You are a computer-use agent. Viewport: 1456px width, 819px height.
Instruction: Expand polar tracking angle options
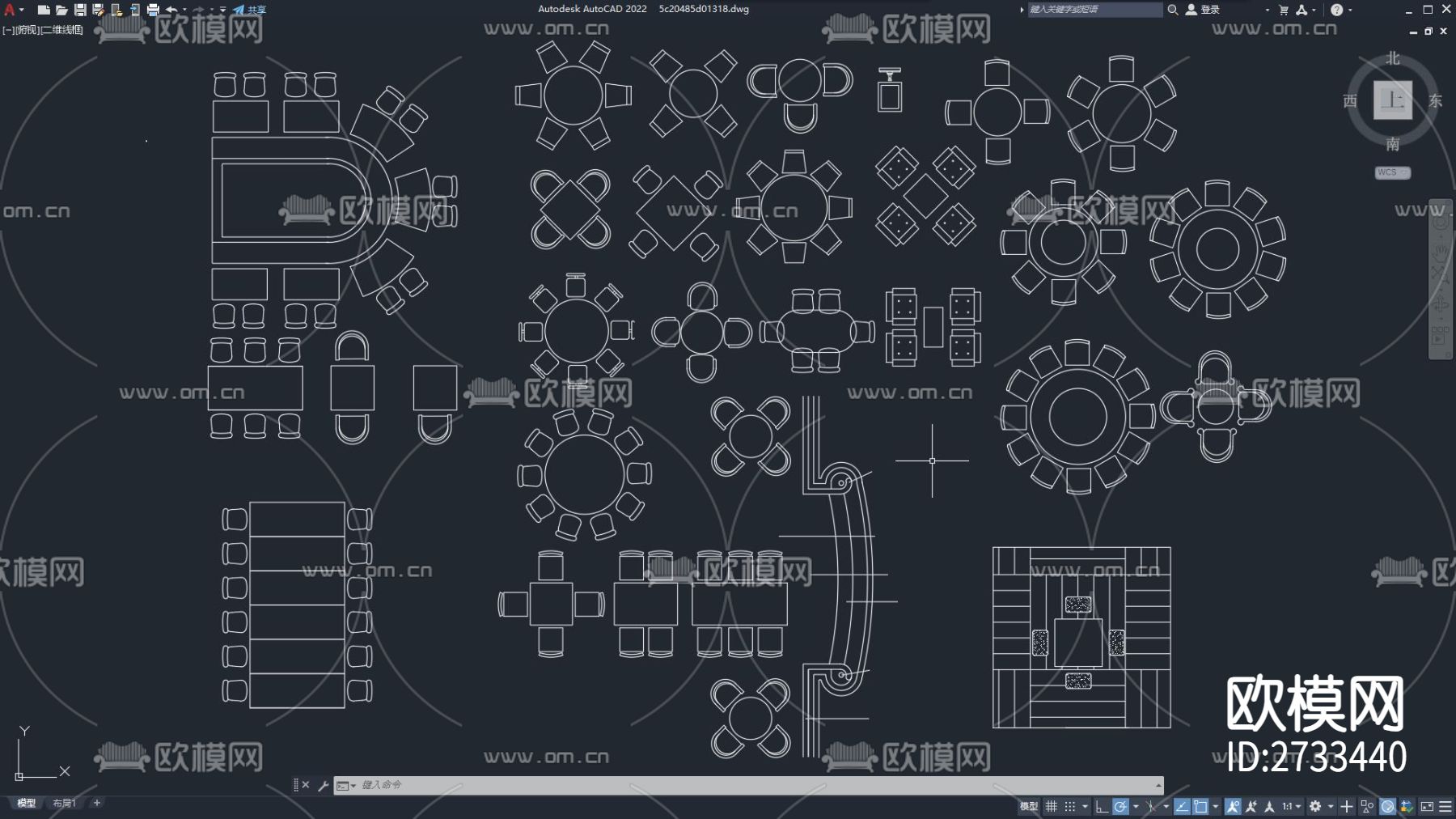pos(1136,806)
